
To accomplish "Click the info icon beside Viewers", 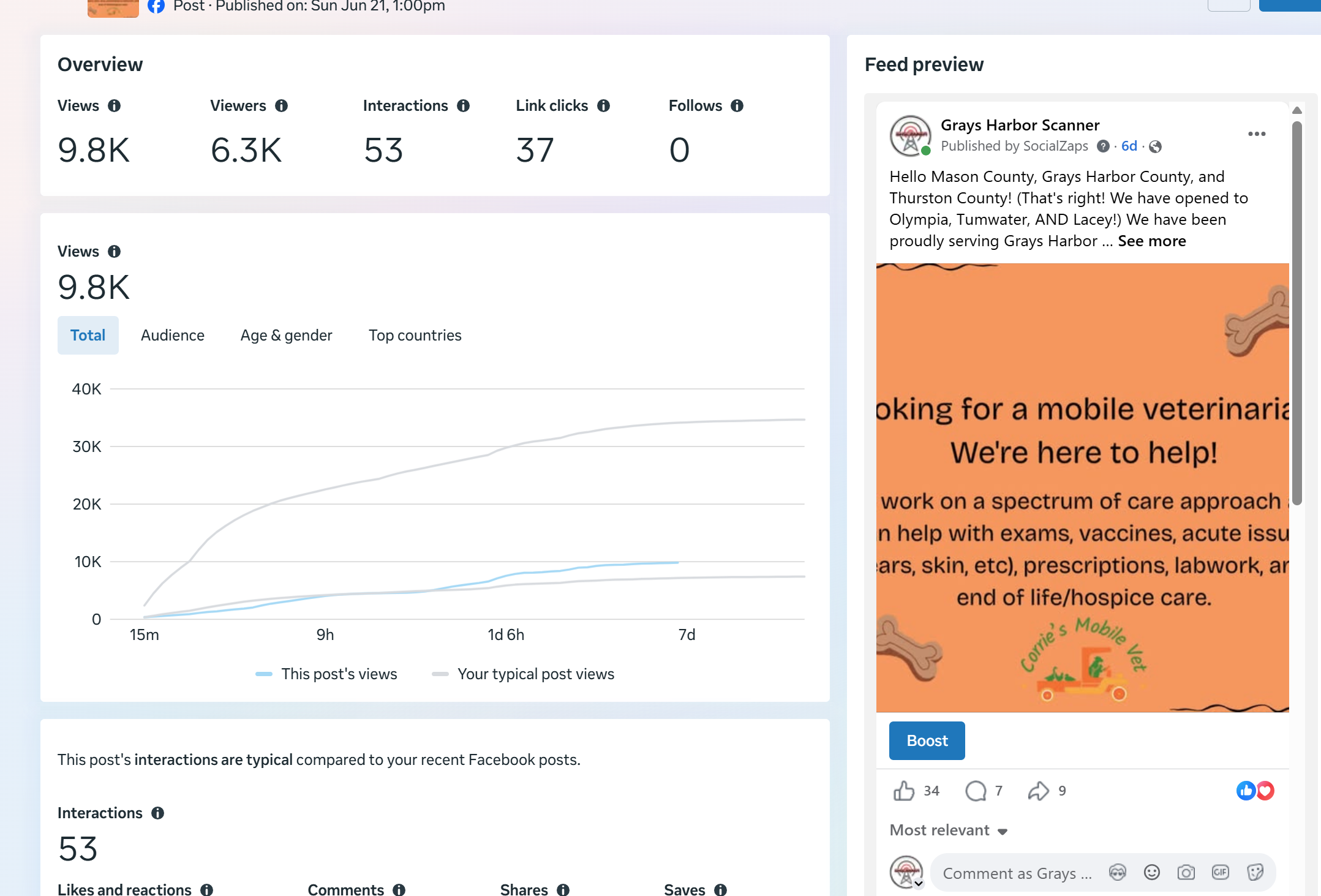I will (281, 106).
